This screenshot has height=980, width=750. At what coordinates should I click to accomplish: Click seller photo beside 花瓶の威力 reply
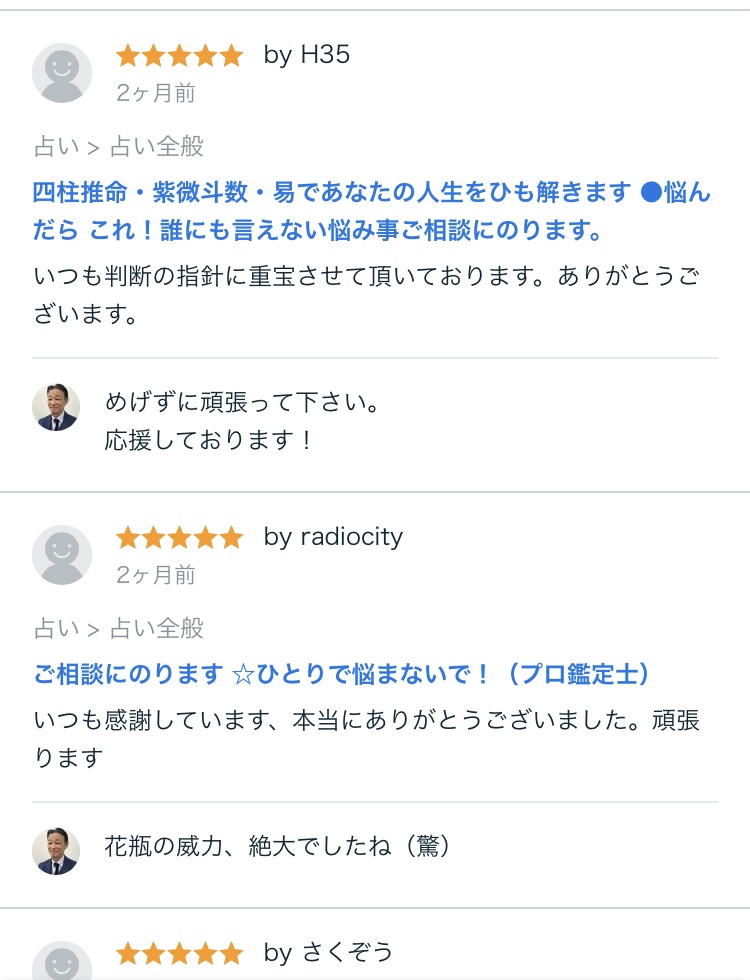point(56,851)
